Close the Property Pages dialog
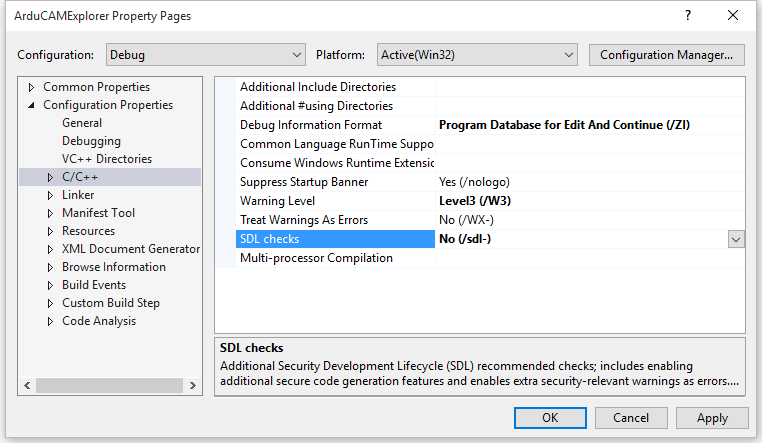Image resolution: width=762 pixels, height=443 pixels. click(x=733, y=16)
